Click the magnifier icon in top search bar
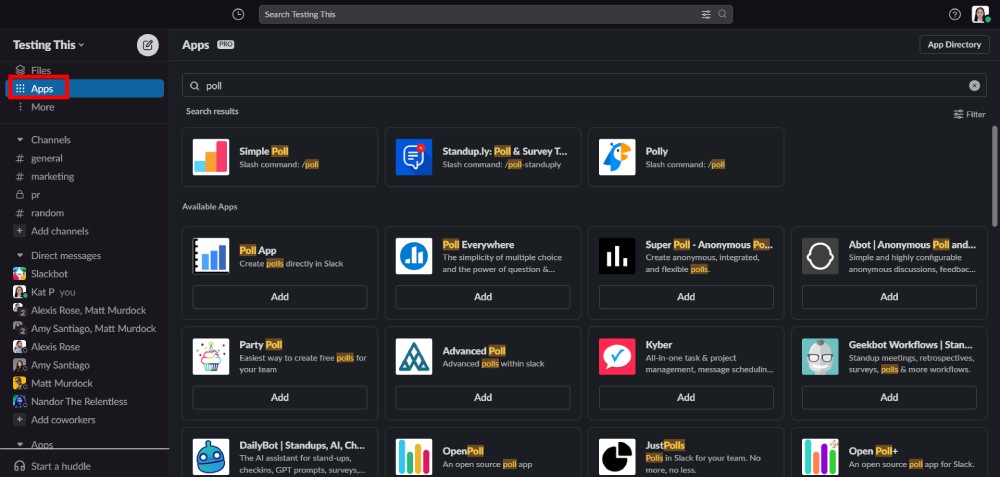The width and height of the screenshot is (1000, 477). 722,14
